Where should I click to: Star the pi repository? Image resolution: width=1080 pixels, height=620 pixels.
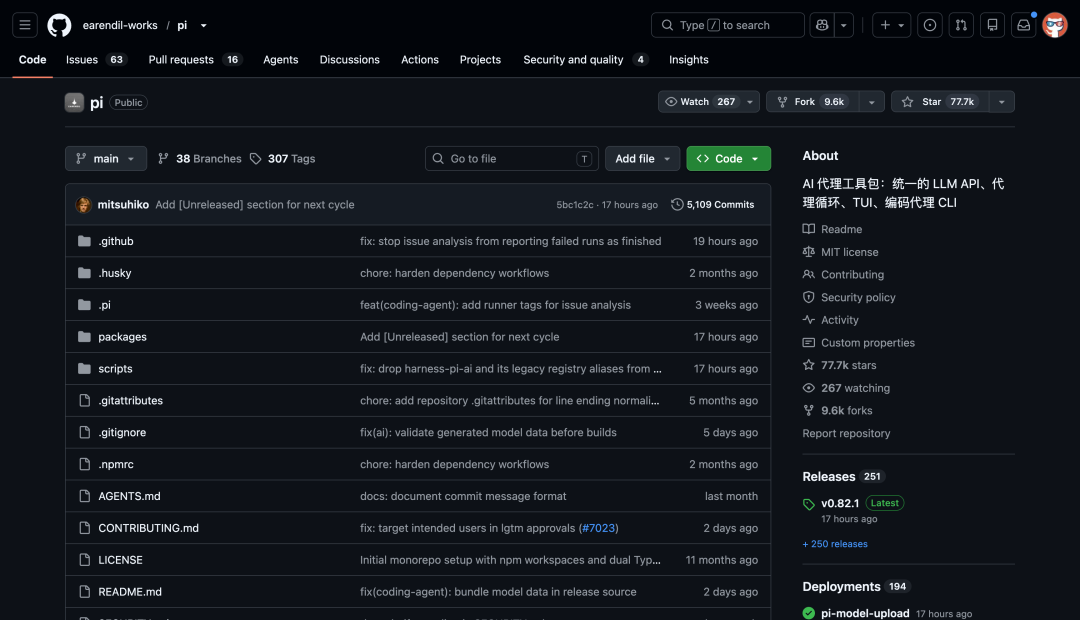pyautogui.click(x=940, y=102)
